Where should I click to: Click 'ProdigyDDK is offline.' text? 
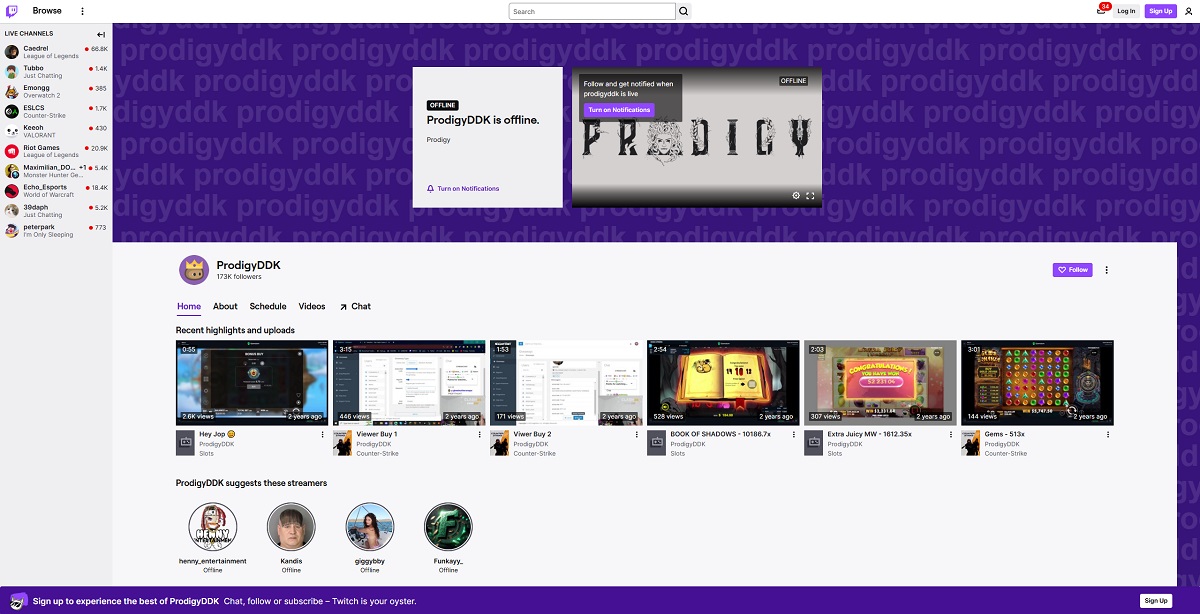pos(483,120)
